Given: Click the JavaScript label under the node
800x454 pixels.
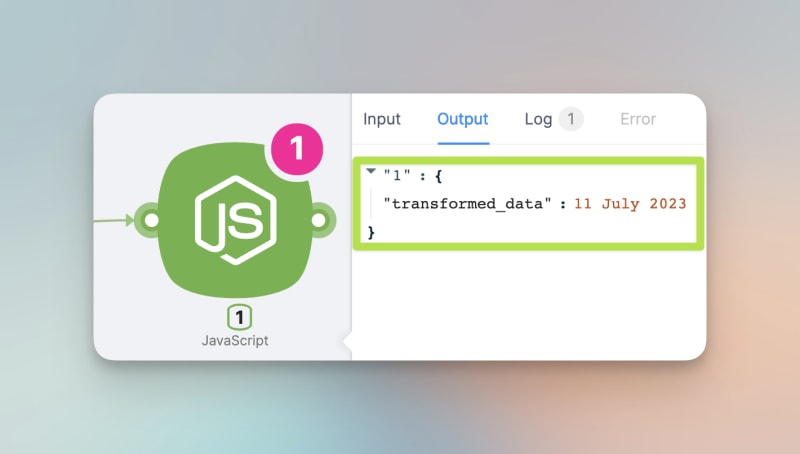Looking at the screenshot, I should [x=235, y=340].
